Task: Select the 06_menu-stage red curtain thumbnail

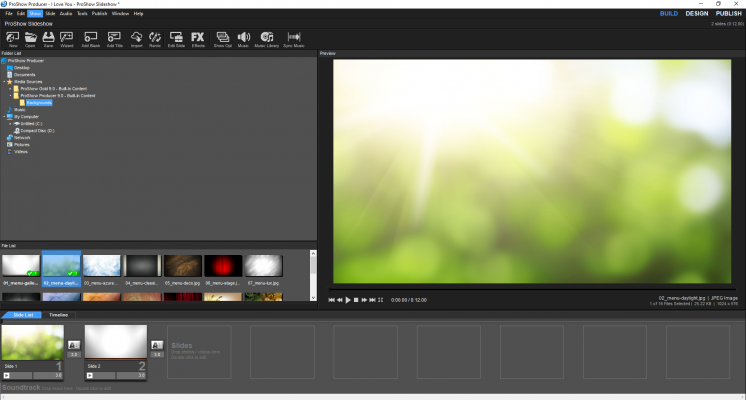Action: (223, 265)
